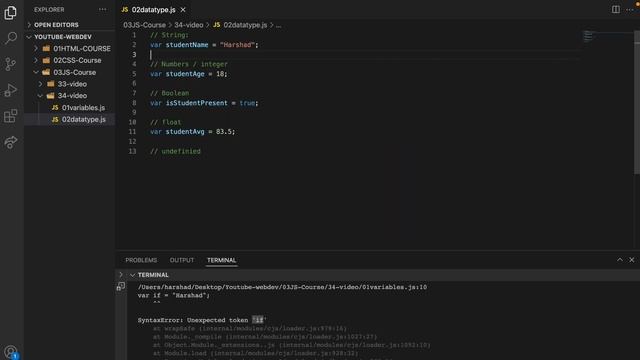Open the Extensions view
The image size is (640, 360).
[11, 116]
